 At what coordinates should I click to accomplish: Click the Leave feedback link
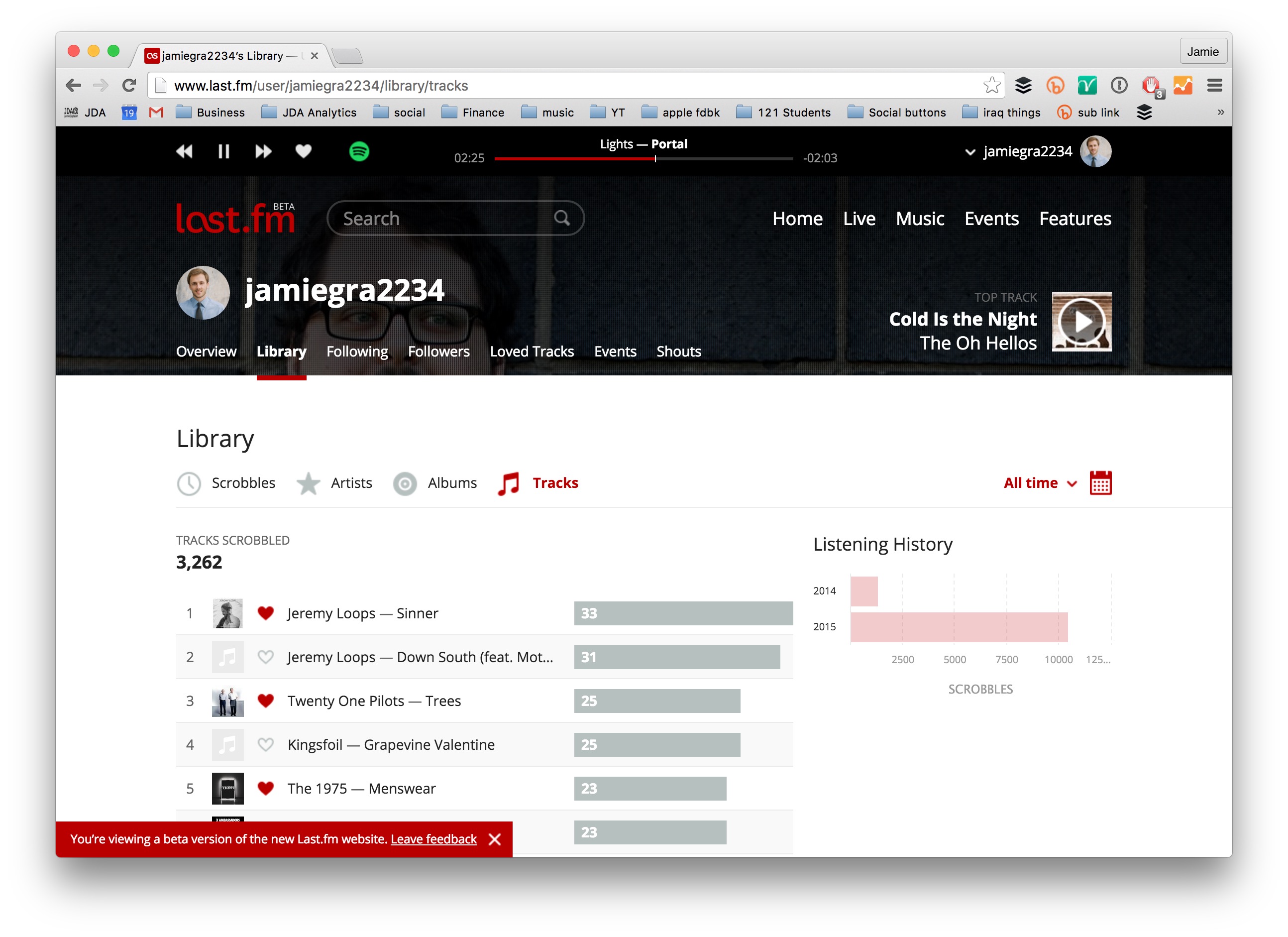pos(433,839)
